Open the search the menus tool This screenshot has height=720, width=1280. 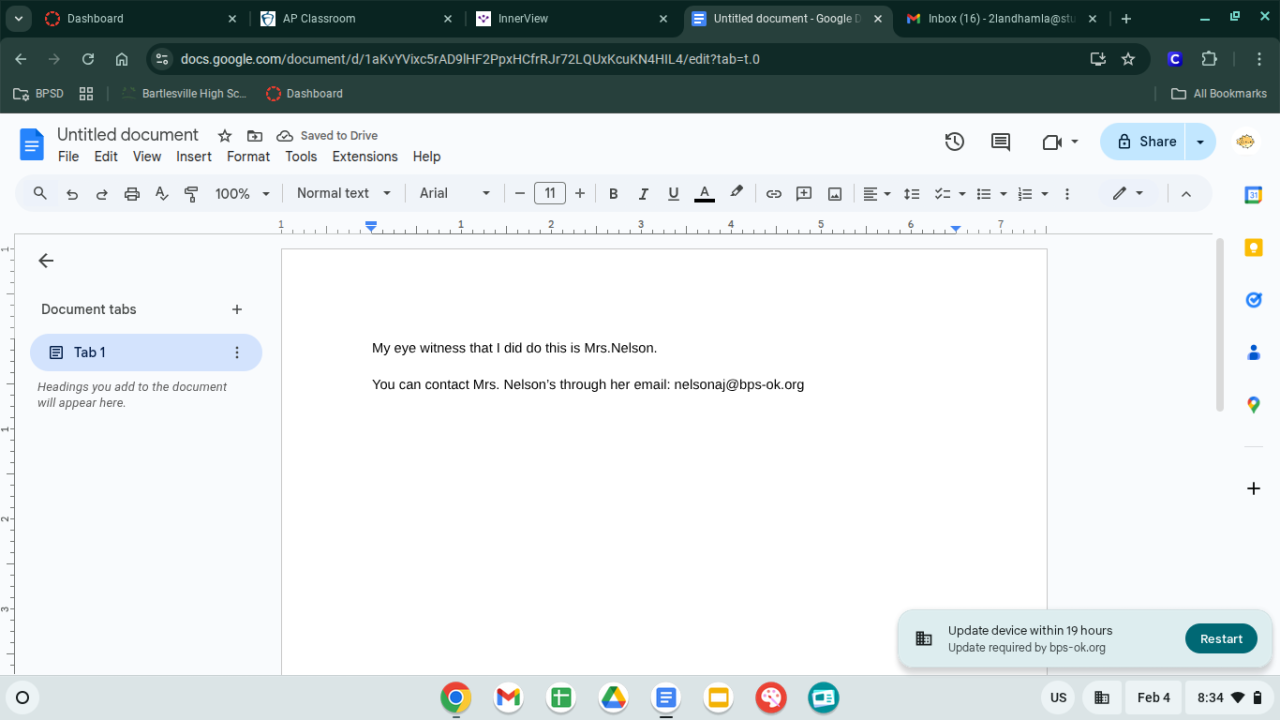(x=40, y=194)
